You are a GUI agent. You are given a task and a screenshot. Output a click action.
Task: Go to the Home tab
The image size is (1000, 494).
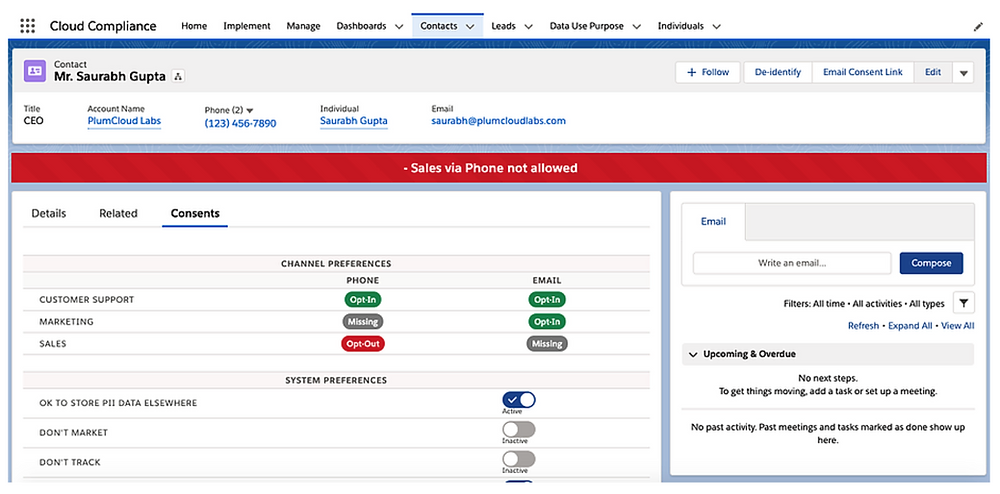coord(194,26)
